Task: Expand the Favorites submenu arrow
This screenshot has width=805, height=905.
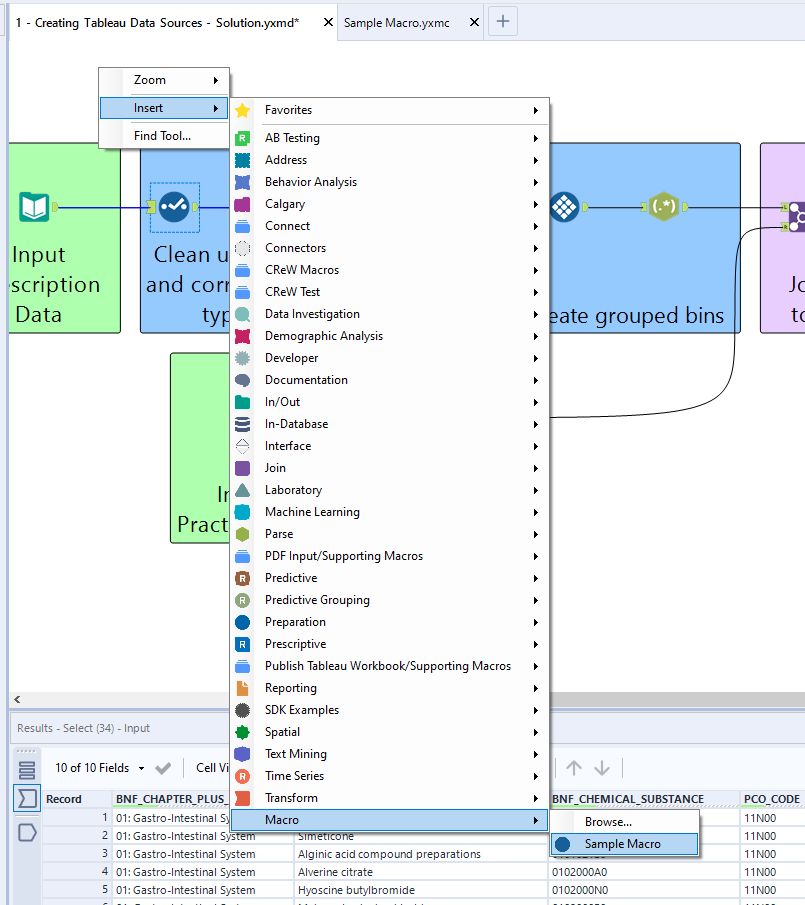Action: tap(536, 110)
